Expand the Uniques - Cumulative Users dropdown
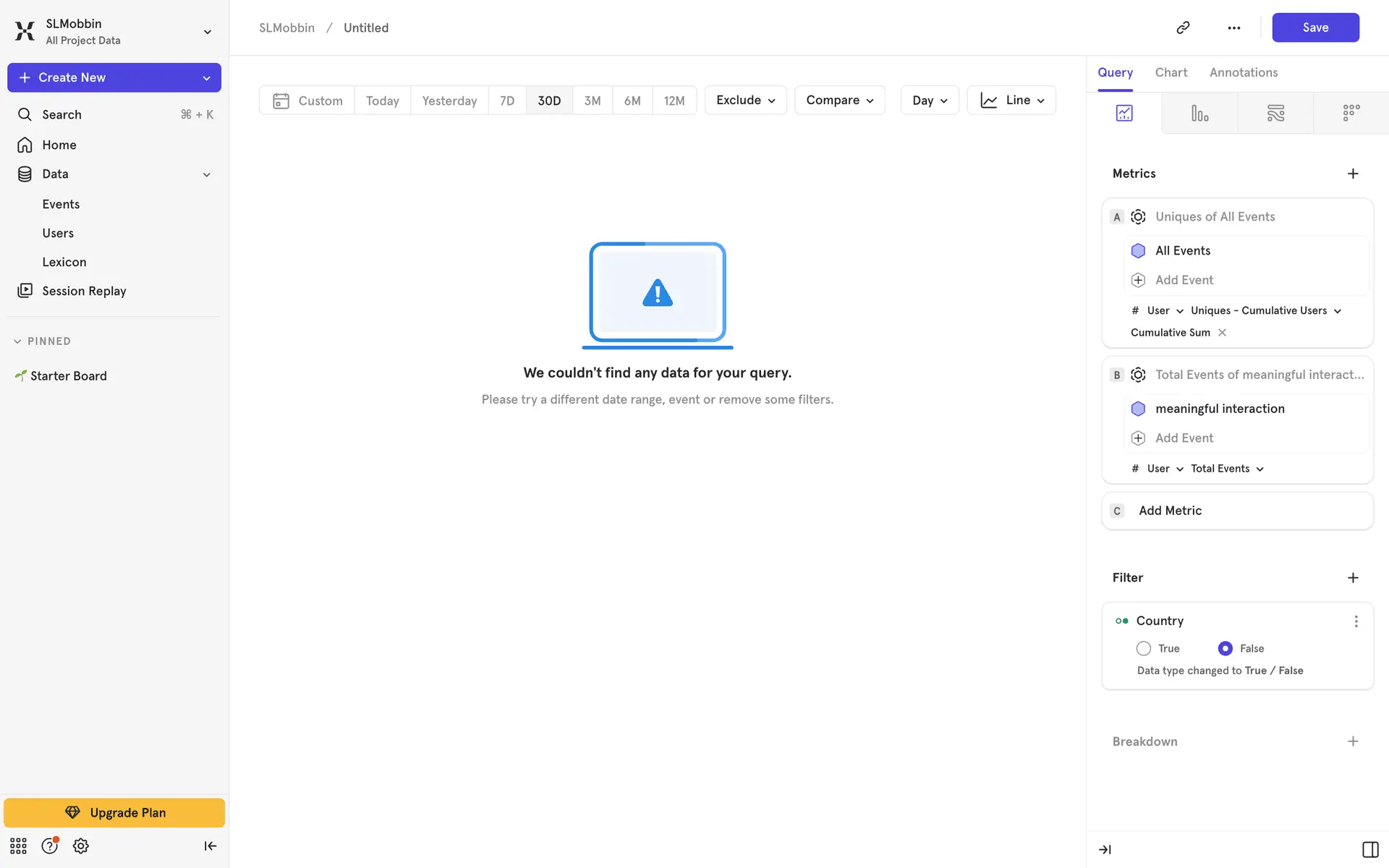 (1265, 310)
